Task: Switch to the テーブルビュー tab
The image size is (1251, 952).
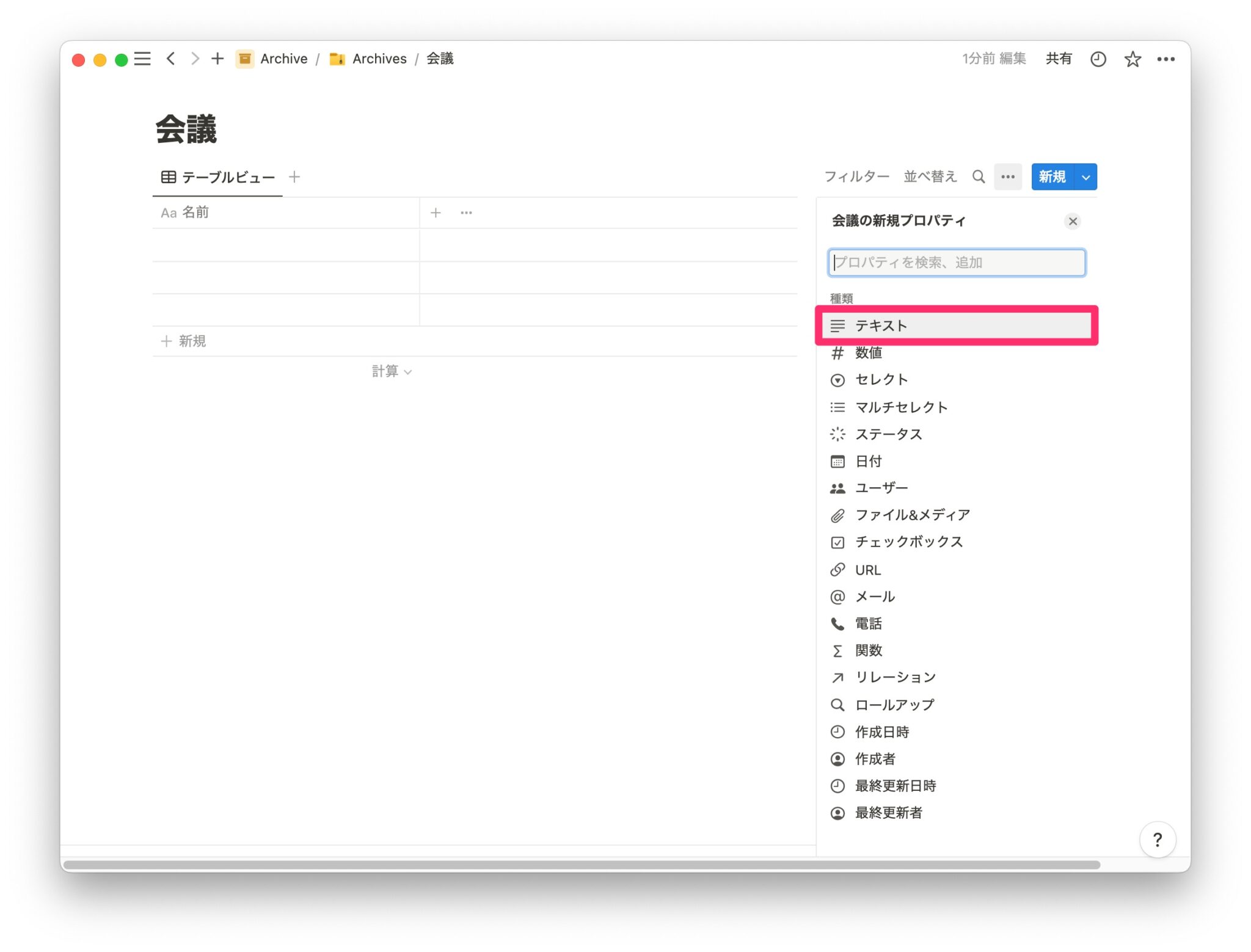Action: pos(218,177)
